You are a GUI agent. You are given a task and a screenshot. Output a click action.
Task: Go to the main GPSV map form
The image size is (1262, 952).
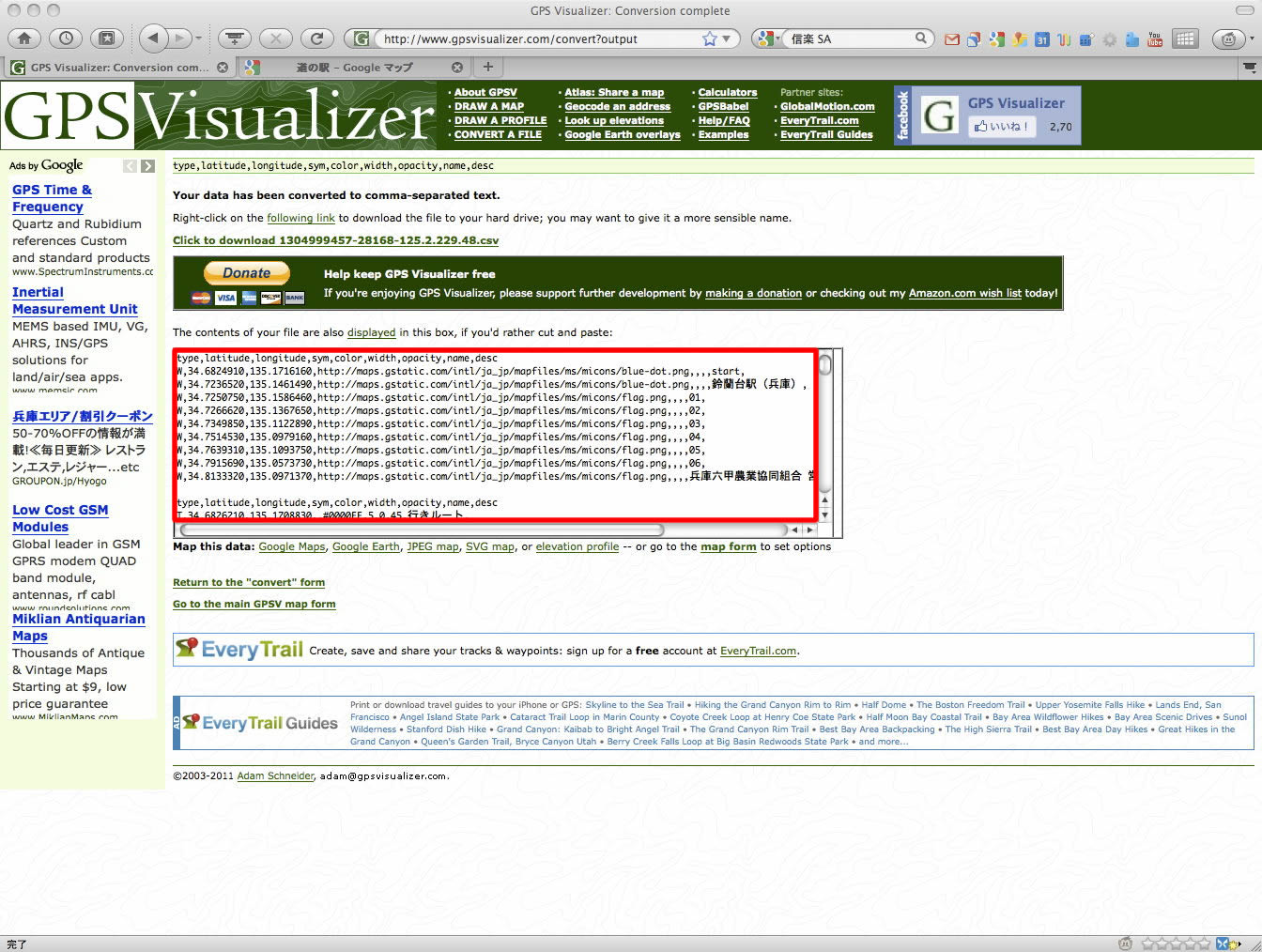tap(254, 604)
